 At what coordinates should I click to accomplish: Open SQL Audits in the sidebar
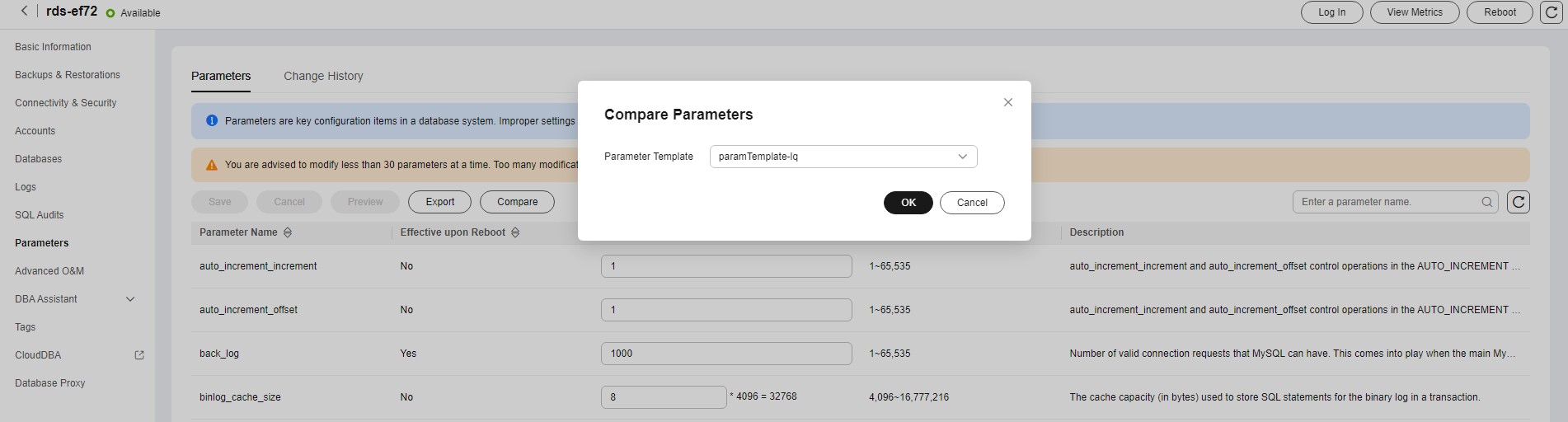click(40, 215)
